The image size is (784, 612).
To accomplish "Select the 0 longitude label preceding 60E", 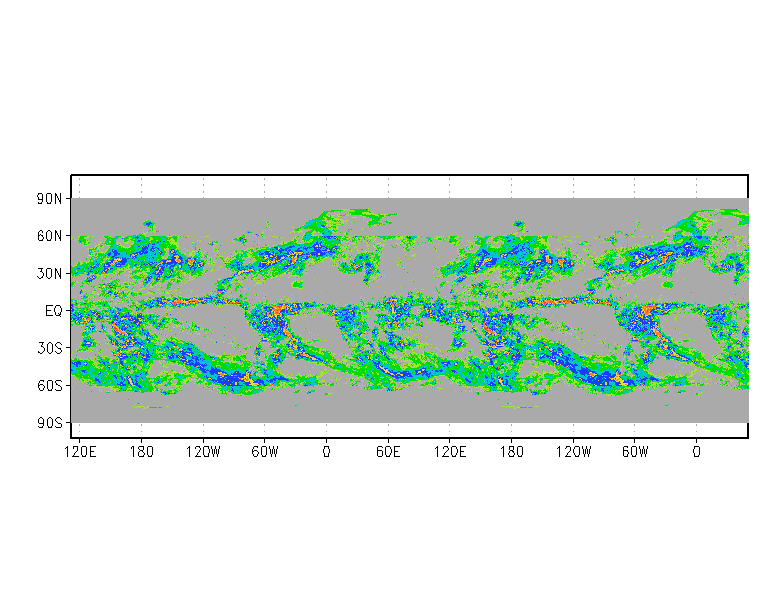I will (326, 452).
